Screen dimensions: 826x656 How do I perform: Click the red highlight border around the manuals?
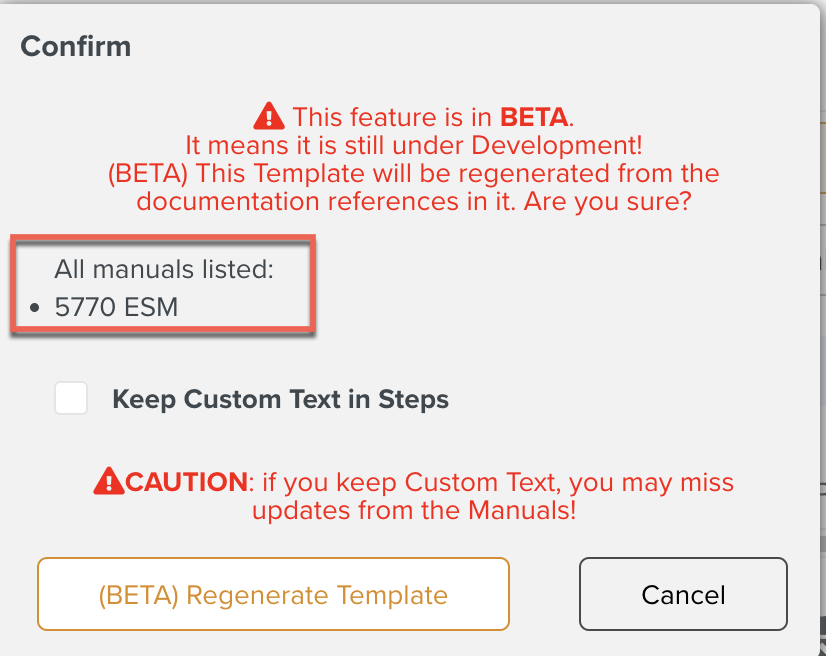click(x=162, y=240)
